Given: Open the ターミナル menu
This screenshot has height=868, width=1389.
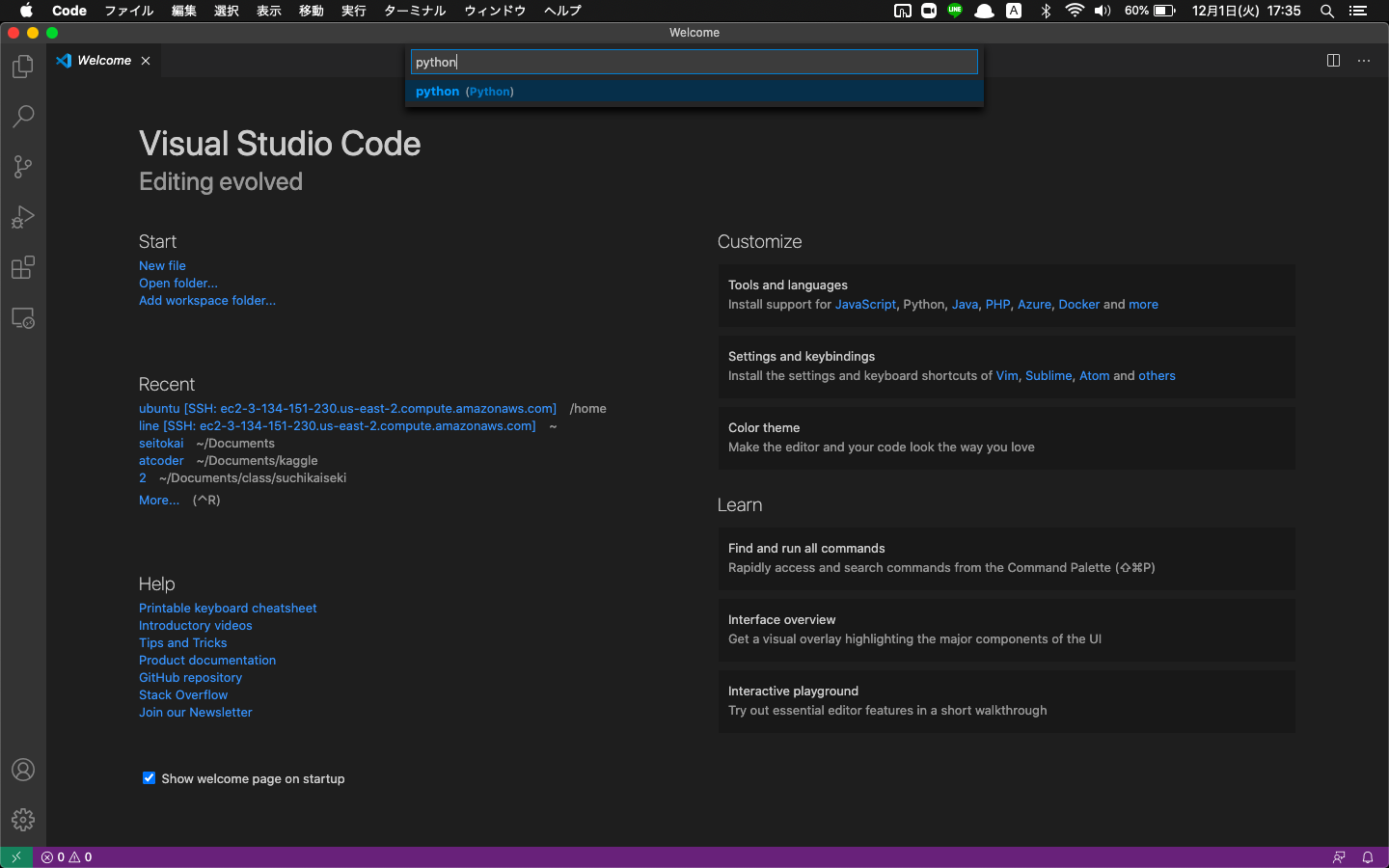Looking at the screenshot, I should (415, 11).
